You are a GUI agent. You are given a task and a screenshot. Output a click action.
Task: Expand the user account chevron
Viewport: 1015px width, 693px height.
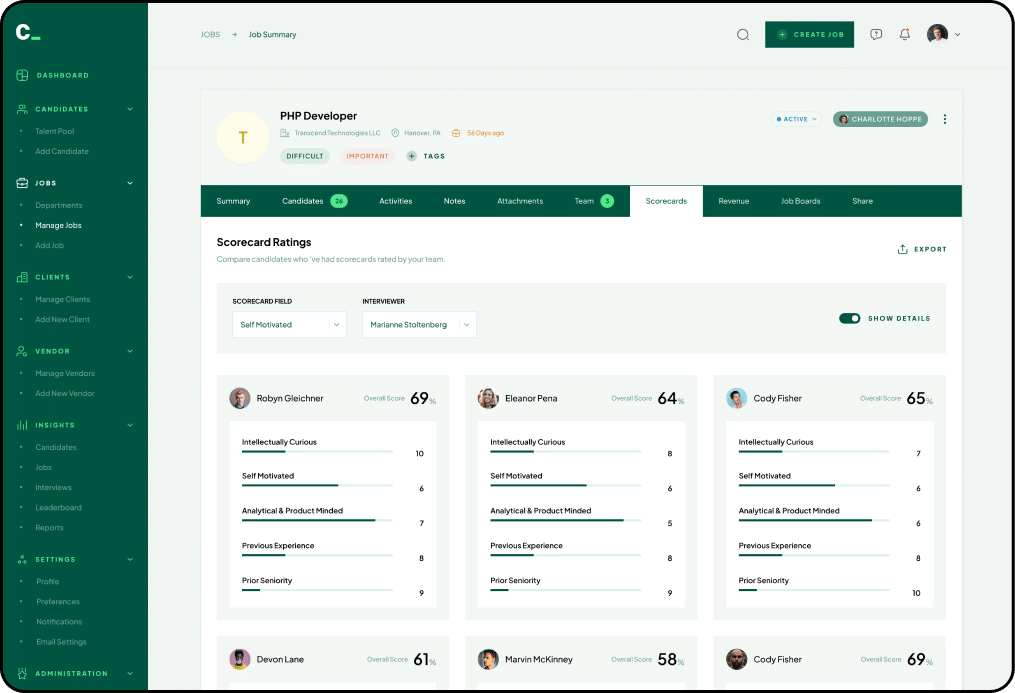(x=957, y=35)
